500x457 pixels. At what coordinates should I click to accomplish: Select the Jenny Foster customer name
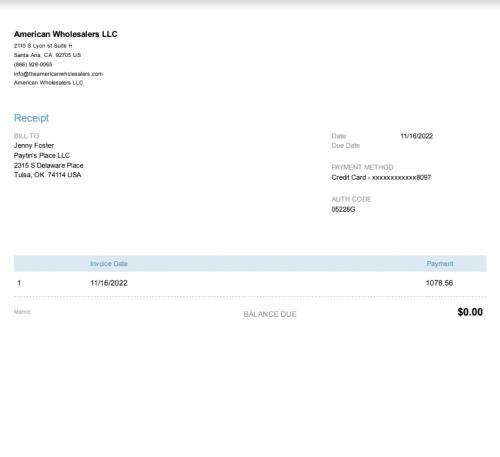[34, 145]
